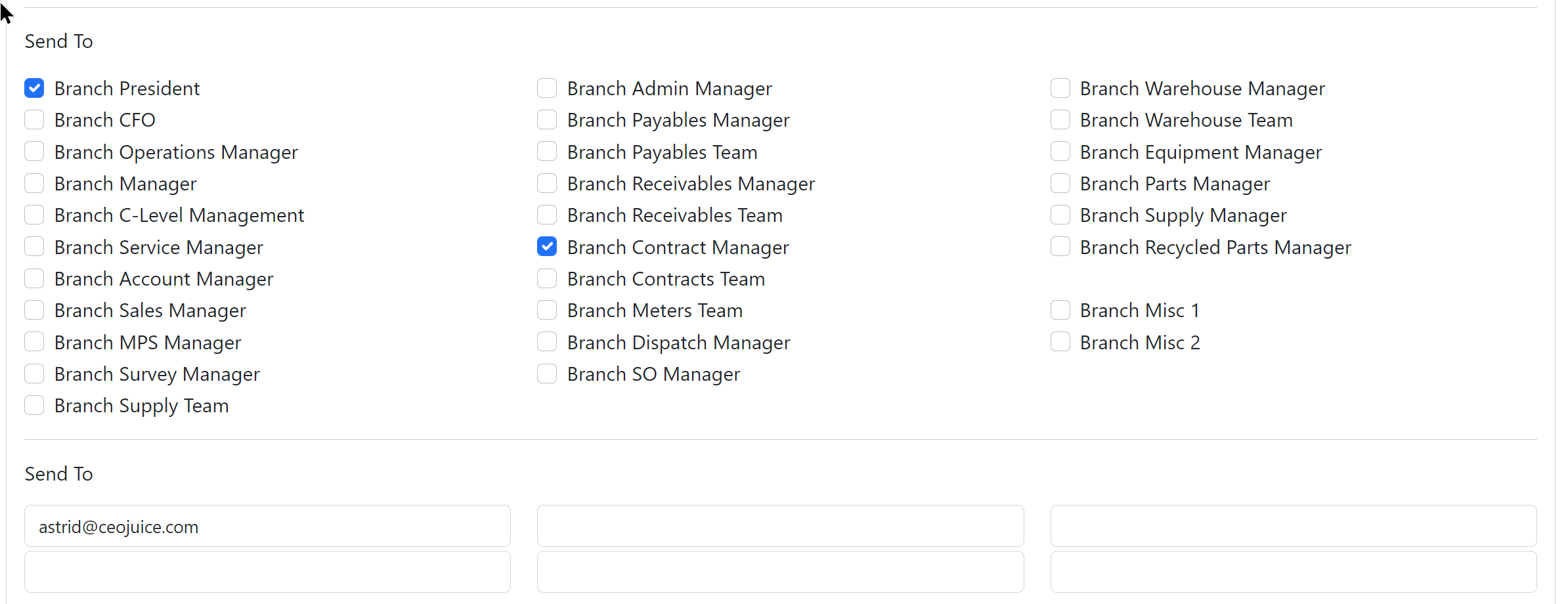
Task: Click the empty email field below astrid@ceojuice.com
Action: 267,572
